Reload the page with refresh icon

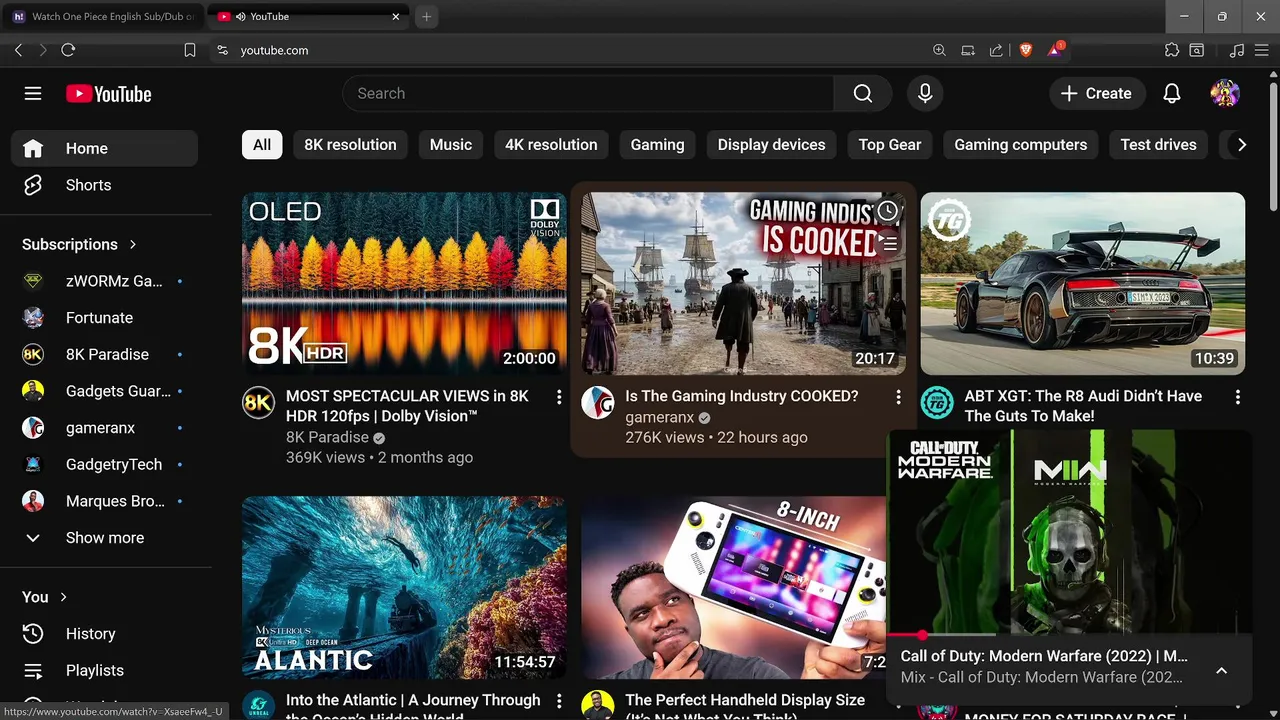click(68, 50)
